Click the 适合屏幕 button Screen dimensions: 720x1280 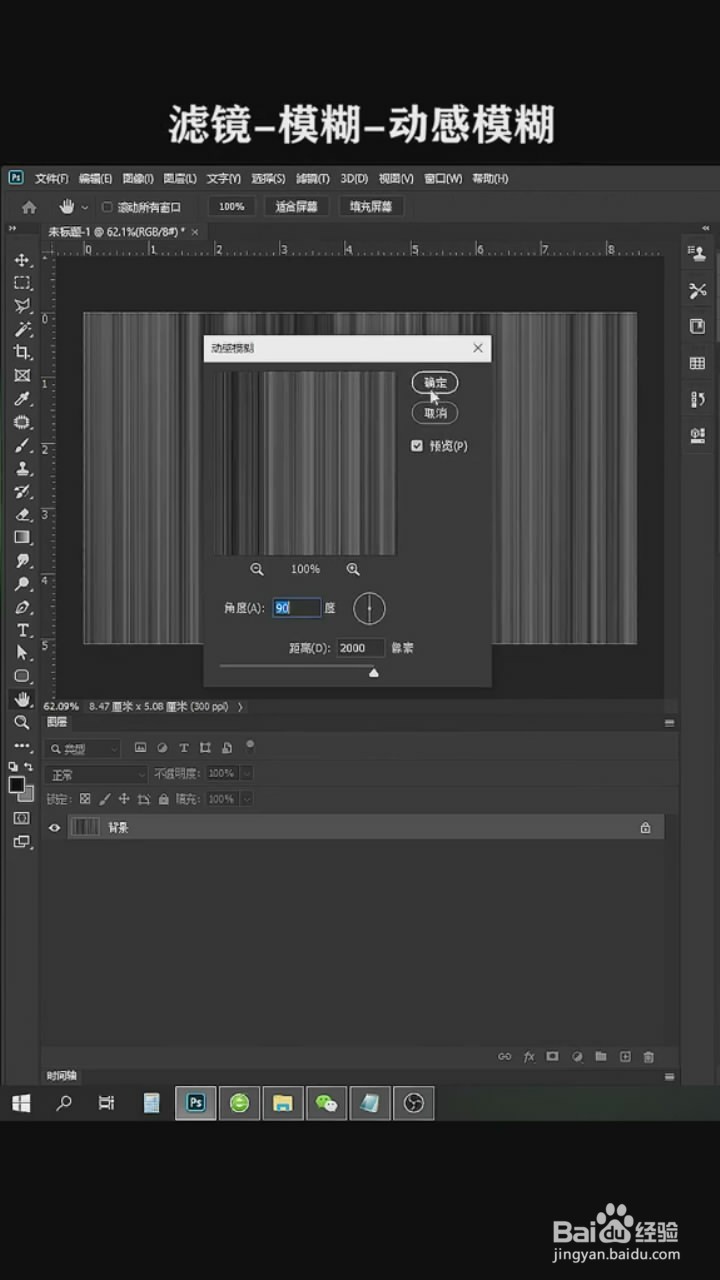pyautogui.click(x=296, y=207)
